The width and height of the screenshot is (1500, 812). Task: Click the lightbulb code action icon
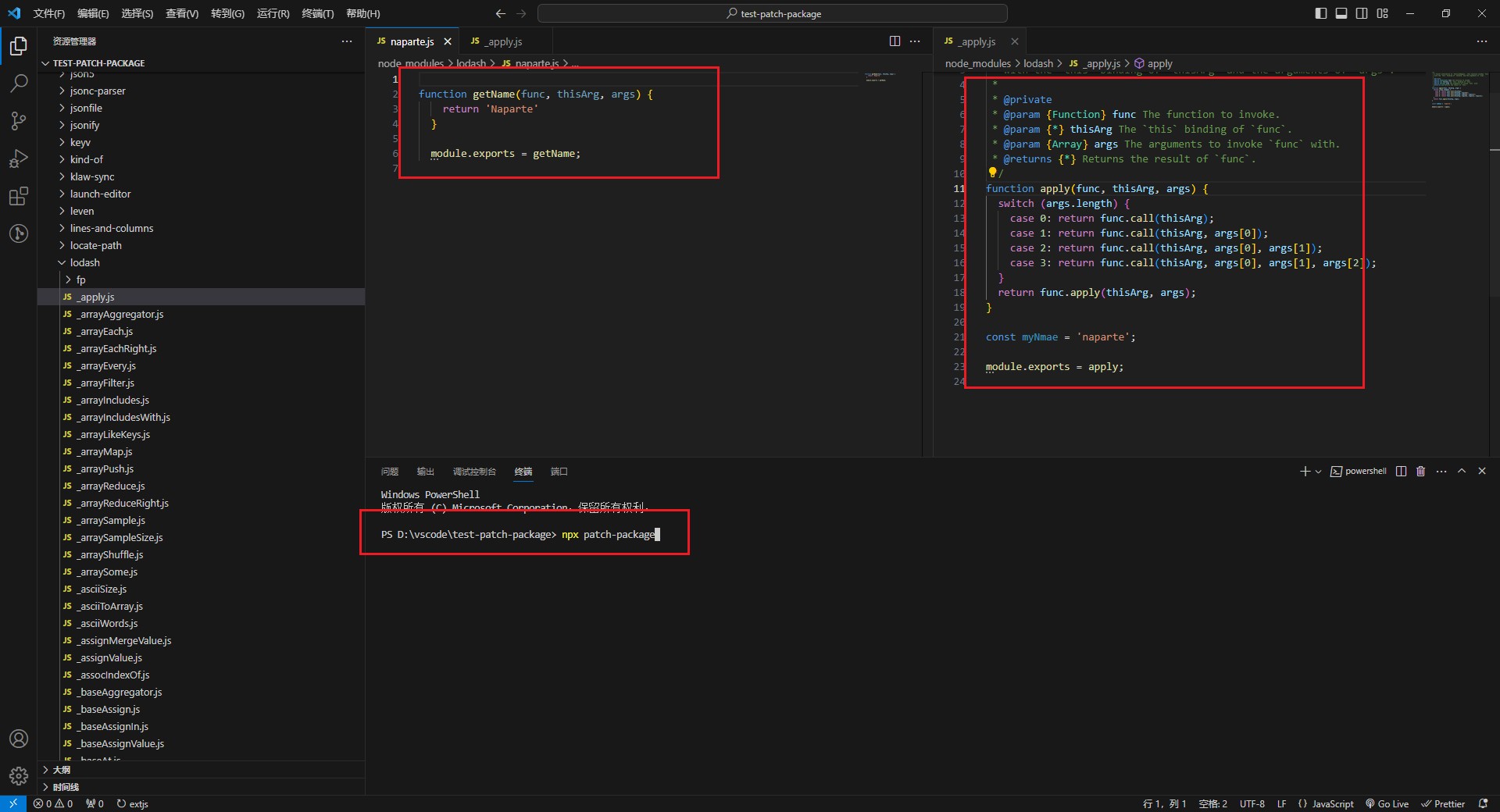[992, 173]
